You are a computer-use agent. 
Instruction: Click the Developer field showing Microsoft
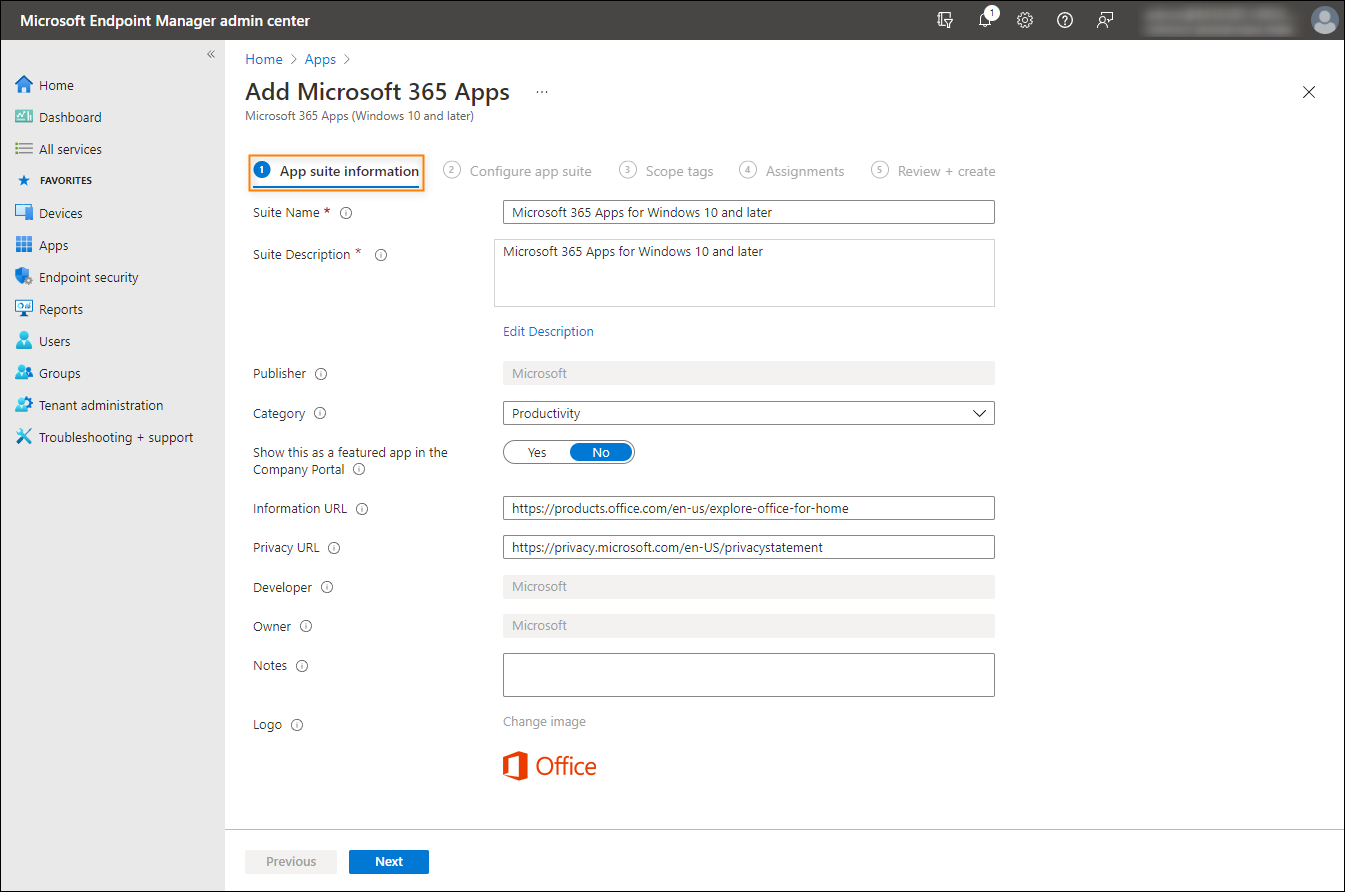(748, 586)
